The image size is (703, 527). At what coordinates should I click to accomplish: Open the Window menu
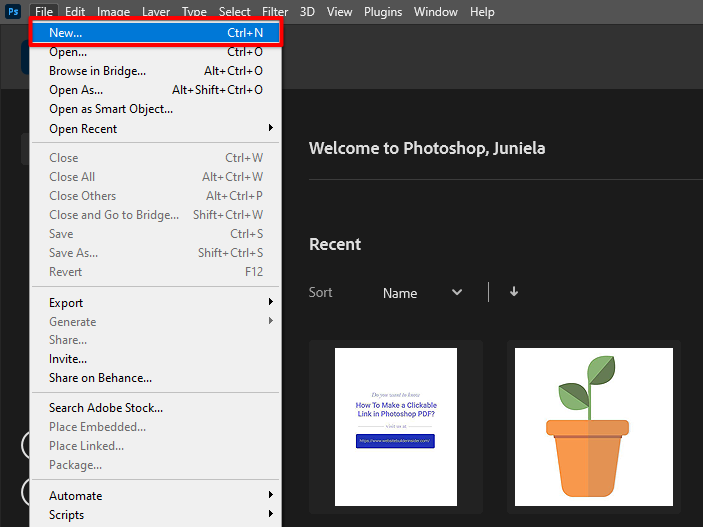tap(435, 12)
